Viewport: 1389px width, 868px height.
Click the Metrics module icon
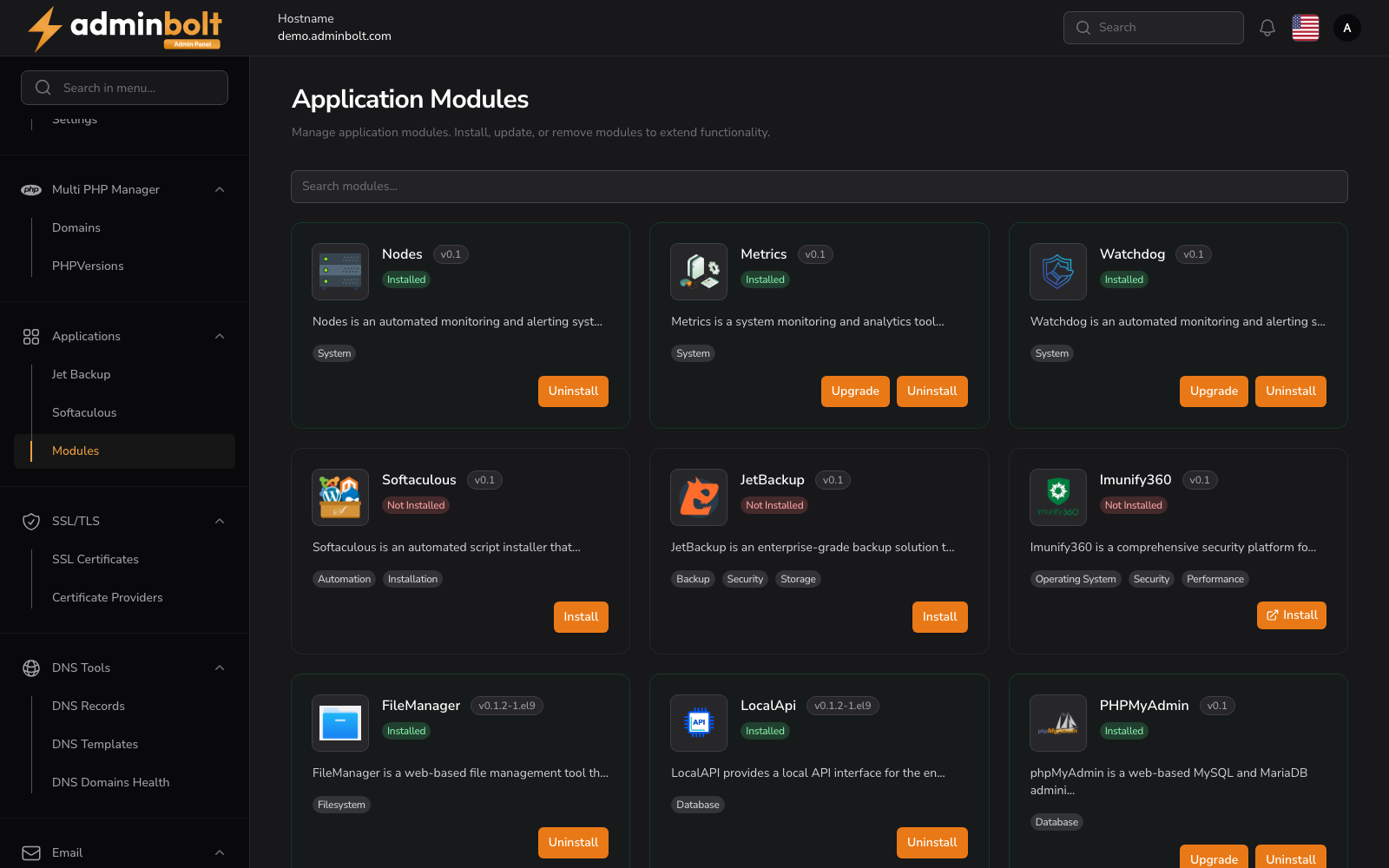[x=699, y=272]
